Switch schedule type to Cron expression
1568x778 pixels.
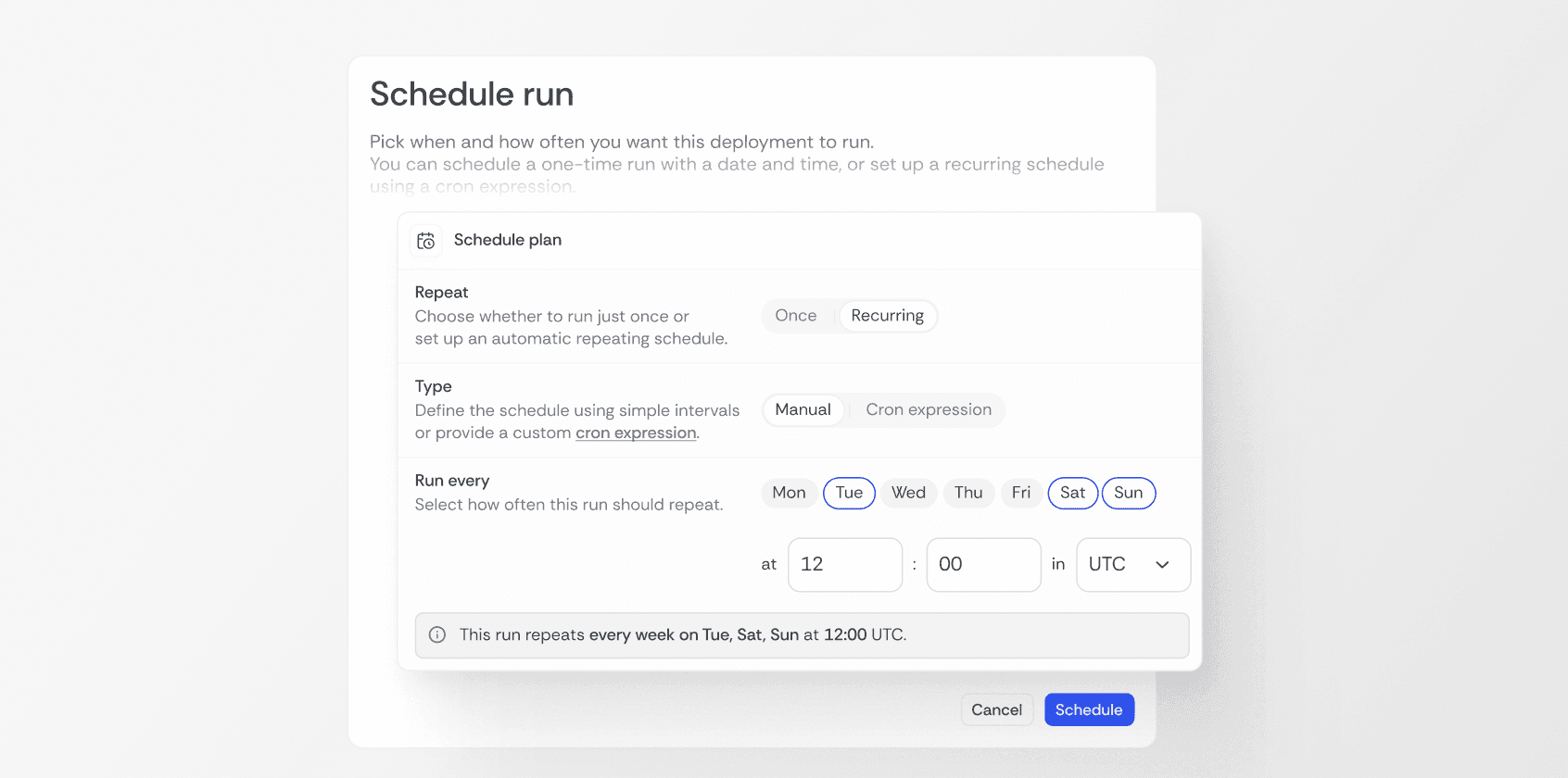(x=928, y=410)
